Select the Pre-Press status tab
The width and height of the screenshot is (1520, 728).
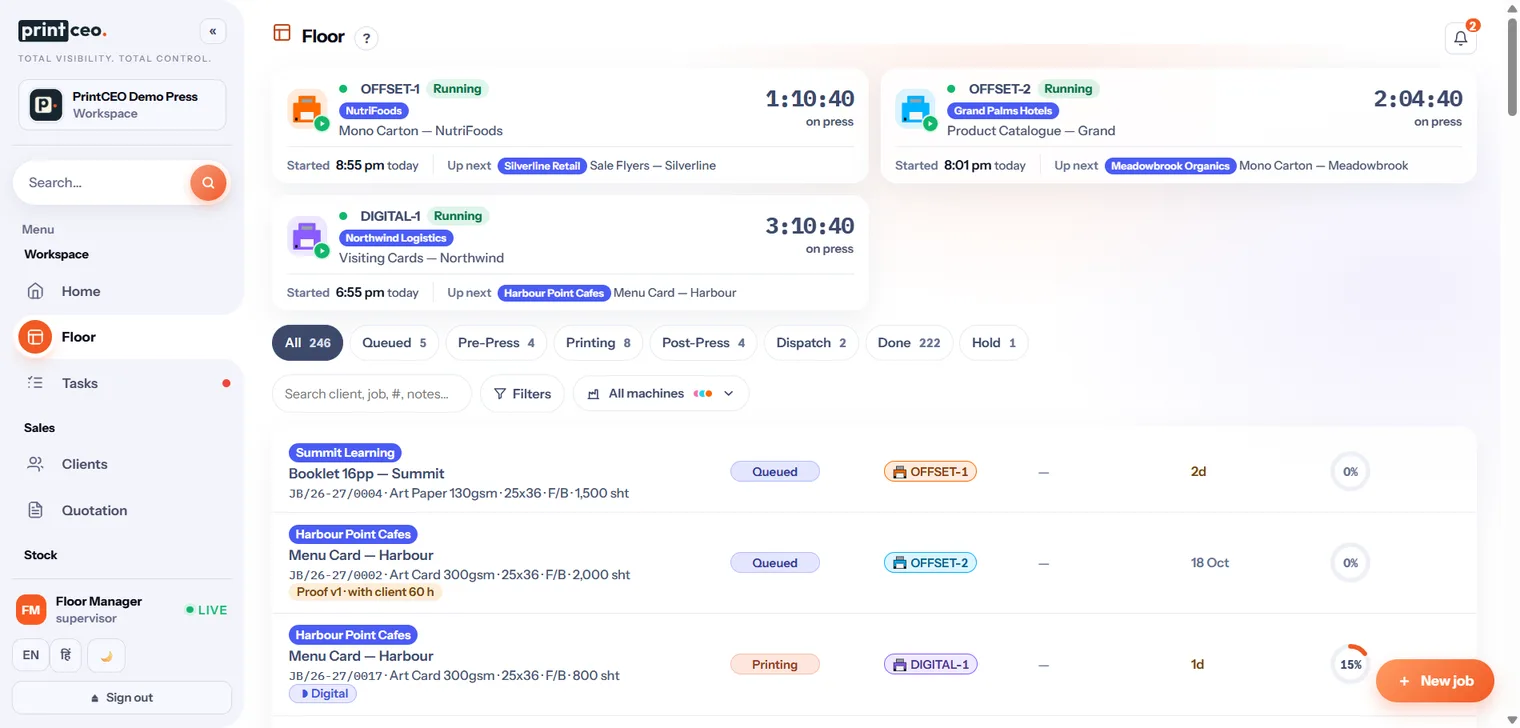click(496, 343)
